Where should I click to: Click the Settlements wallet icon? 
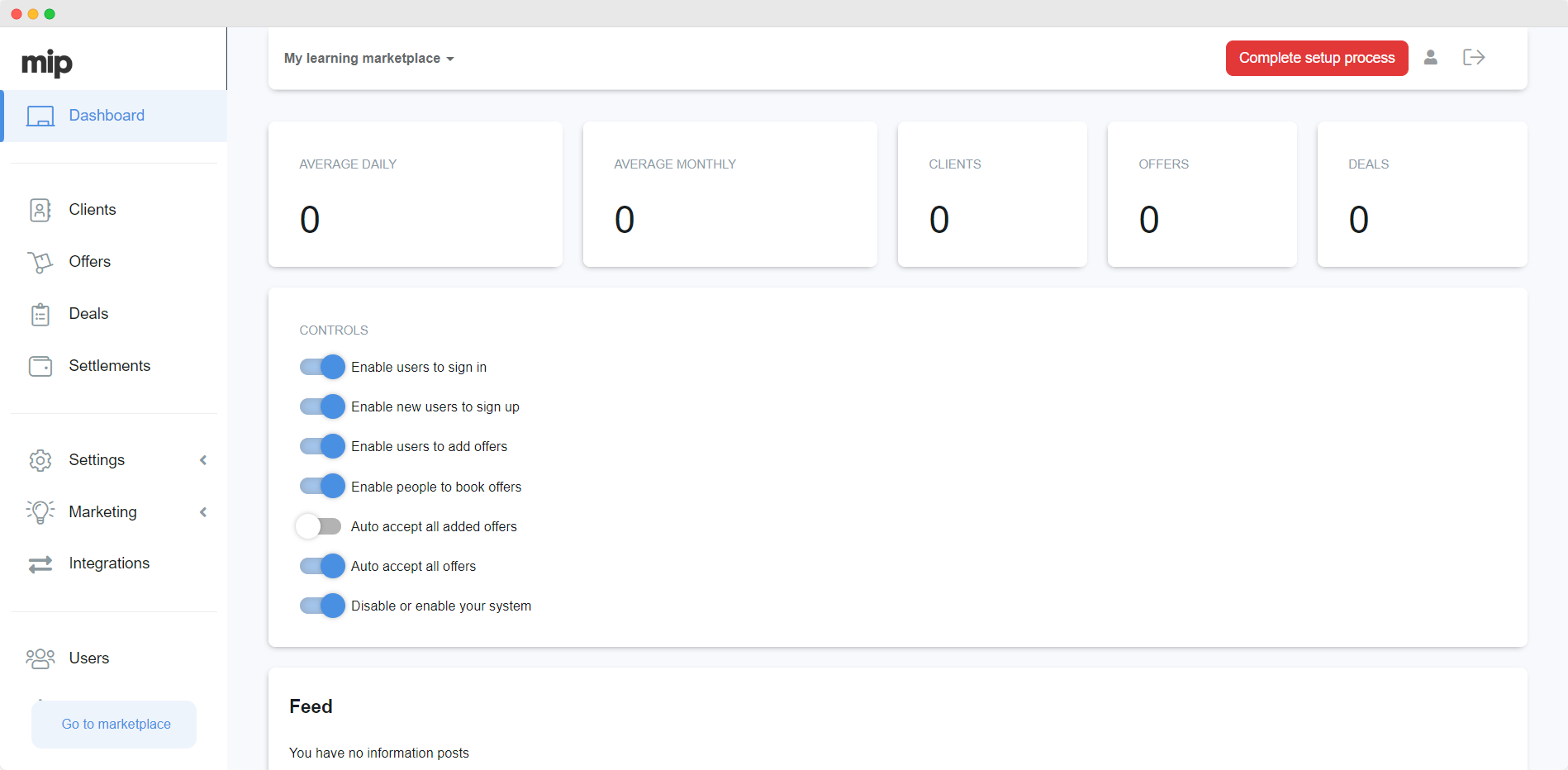click(40, 366)
